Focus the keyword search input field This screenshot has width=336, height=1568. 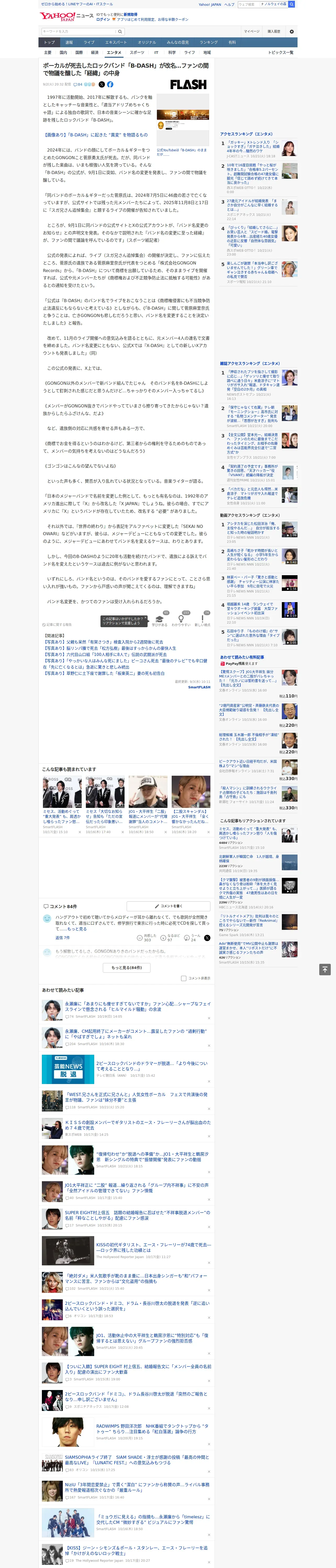79,32
